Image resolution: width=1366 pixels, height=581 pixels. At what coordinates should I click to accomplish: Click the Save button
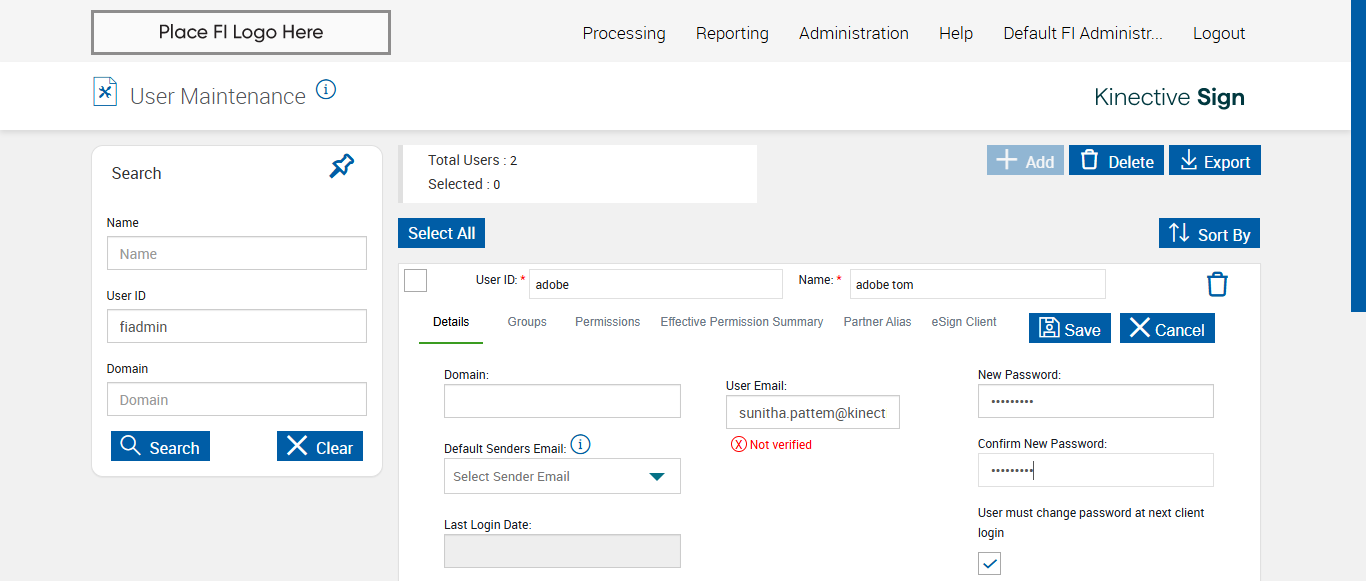(x=1070, y=329)
